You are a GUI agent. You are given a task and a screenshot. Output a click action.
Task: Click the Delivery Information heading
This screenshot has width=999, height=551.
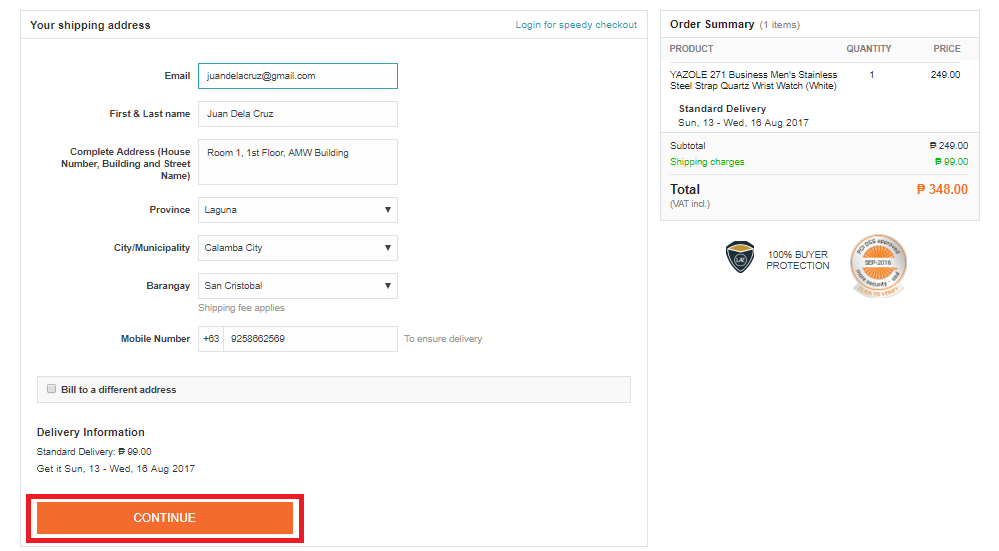(x=91, y=433)
